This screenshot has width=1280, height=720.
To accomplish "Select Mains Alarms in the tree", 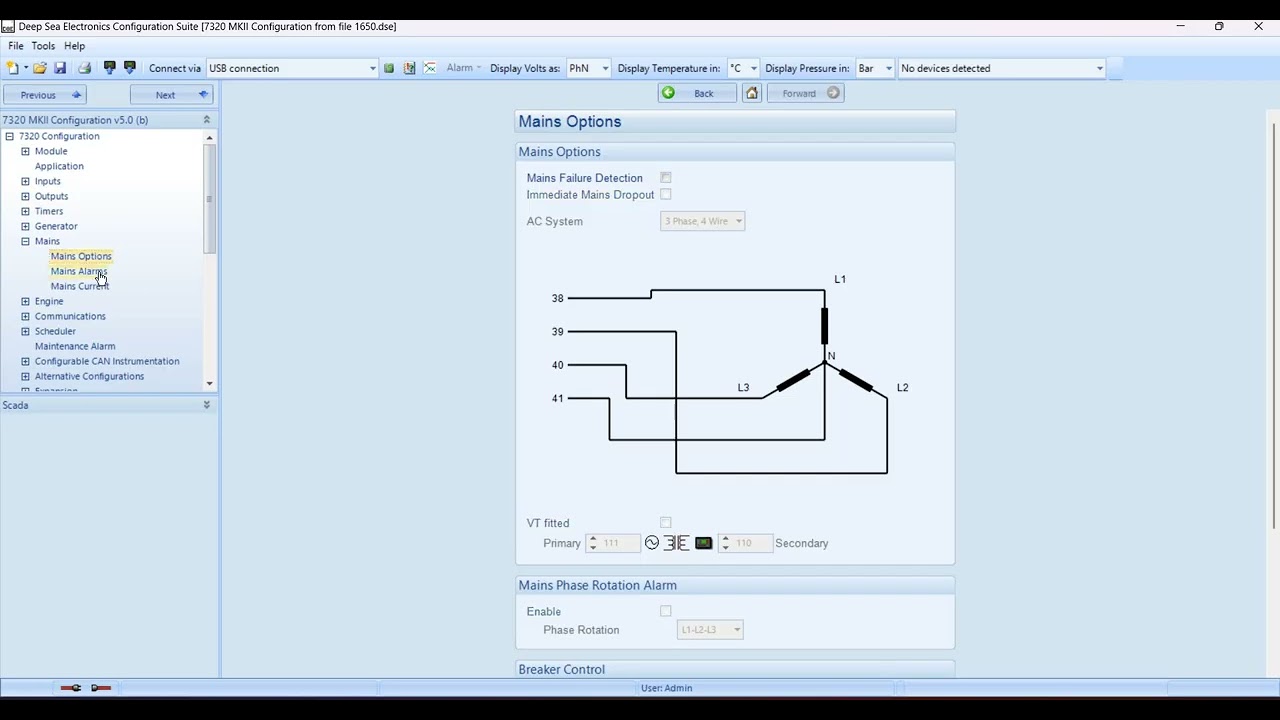I will point(78,271).
